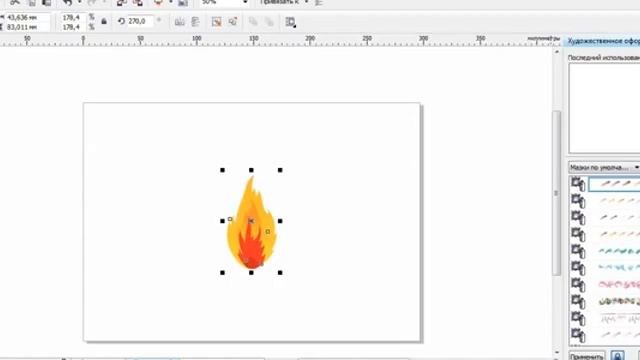The image size is (640, 360).
Task: Click the bottom-center selection handle of flame
Action: [251, 272]
